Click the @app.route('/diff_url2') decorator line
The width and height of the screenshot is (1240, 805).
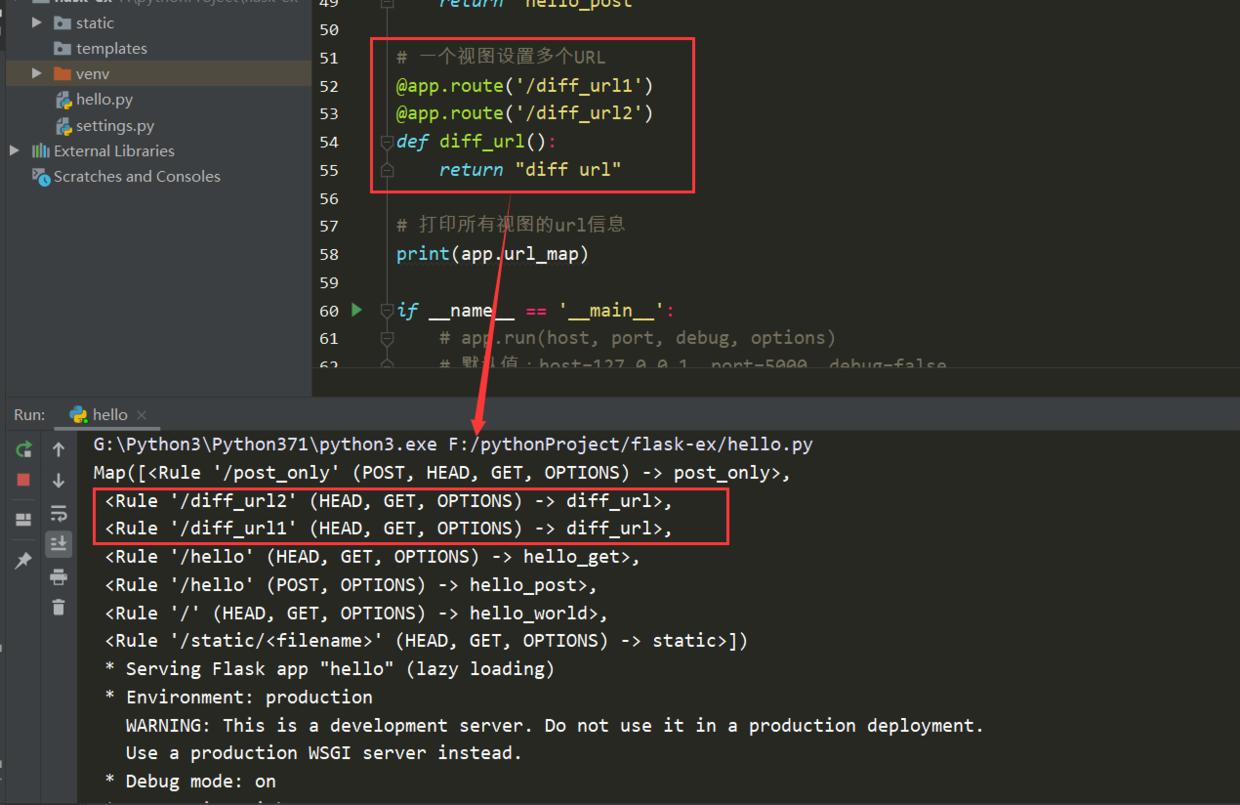pyautogui.click(x=524, y=113)
